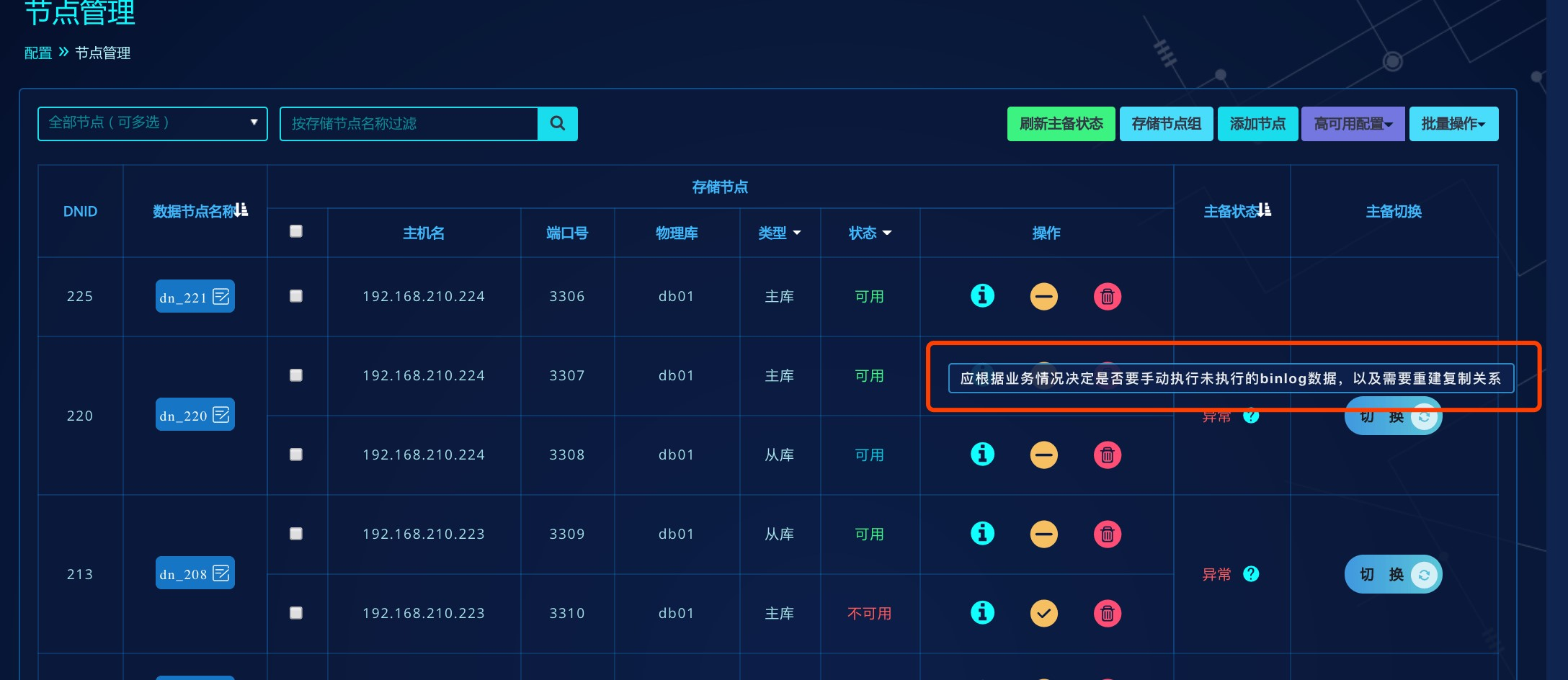Open help for dn_208 abnormal status
This screenshot has height=680, width=1568.
pyautogui.click(x=1252, y=573)
